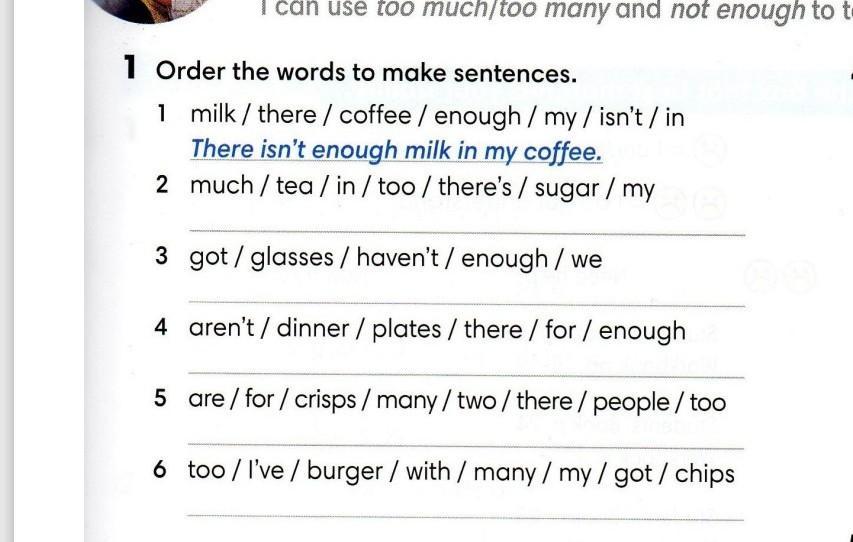The width and height of the screenshot is (853, 542).
Task: Click the circular photo at the top left
Action: pos(150,10)
